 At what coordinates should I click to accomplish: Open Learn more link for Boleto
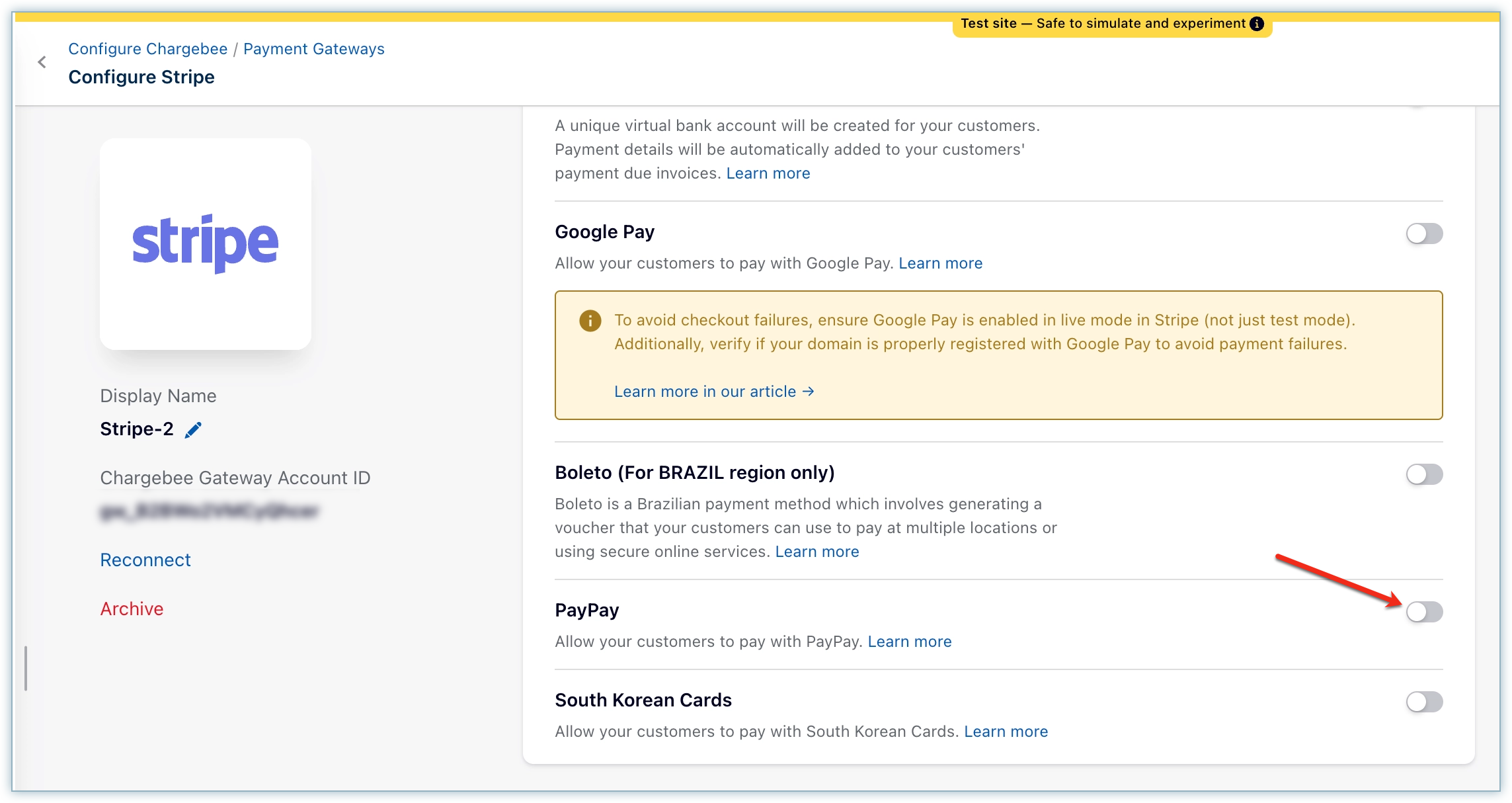point(817,552)
